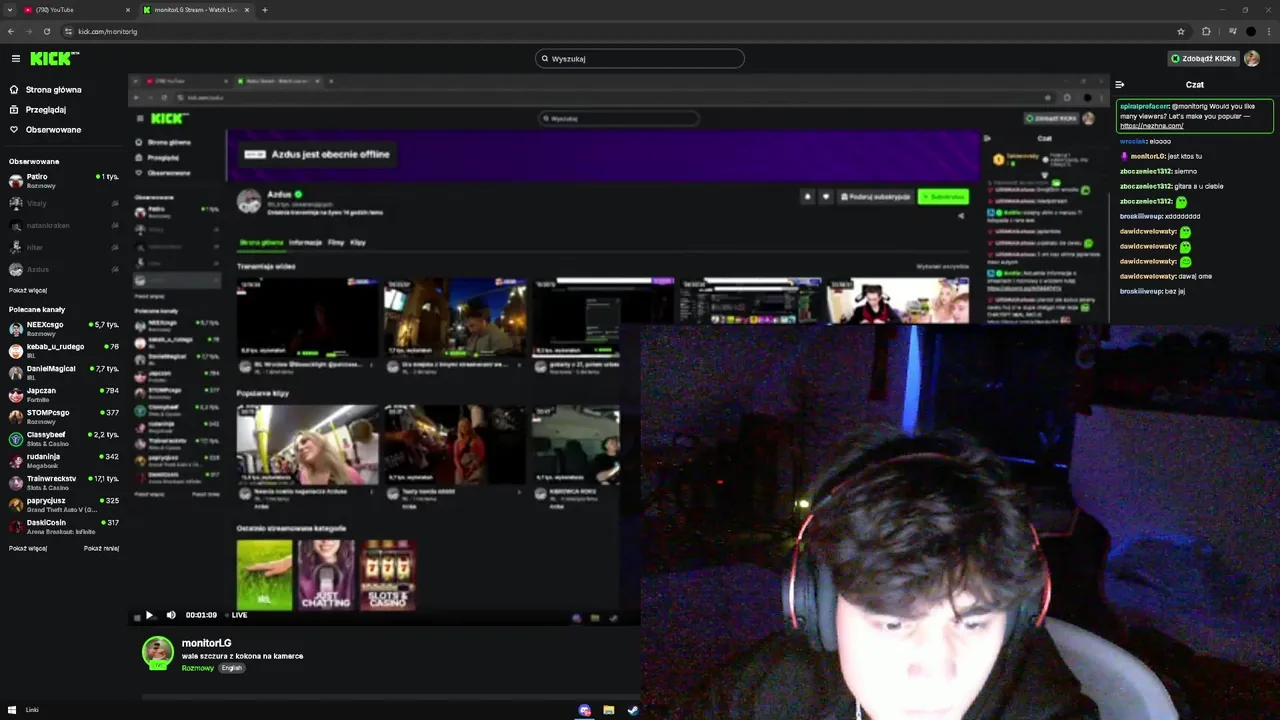Open recommended channel paprycjusz
Screen dimensions: 1280x720
[x=64, y=505]
